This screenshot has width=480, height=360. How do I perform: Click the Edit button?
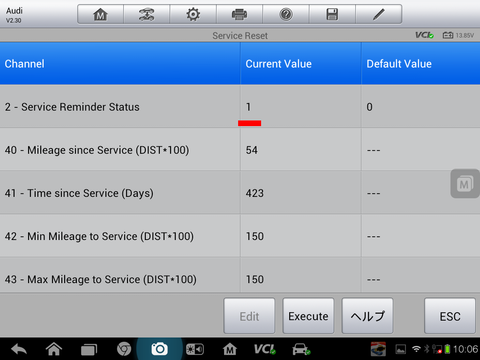pos(249,316)
